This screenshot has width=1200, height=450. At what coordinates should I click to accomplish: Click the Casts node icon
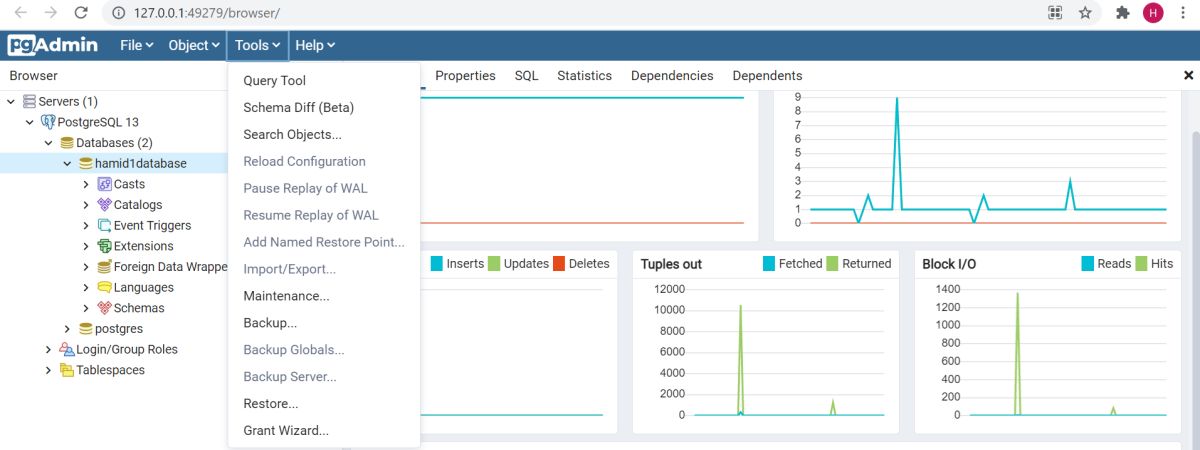pos(104,184)
